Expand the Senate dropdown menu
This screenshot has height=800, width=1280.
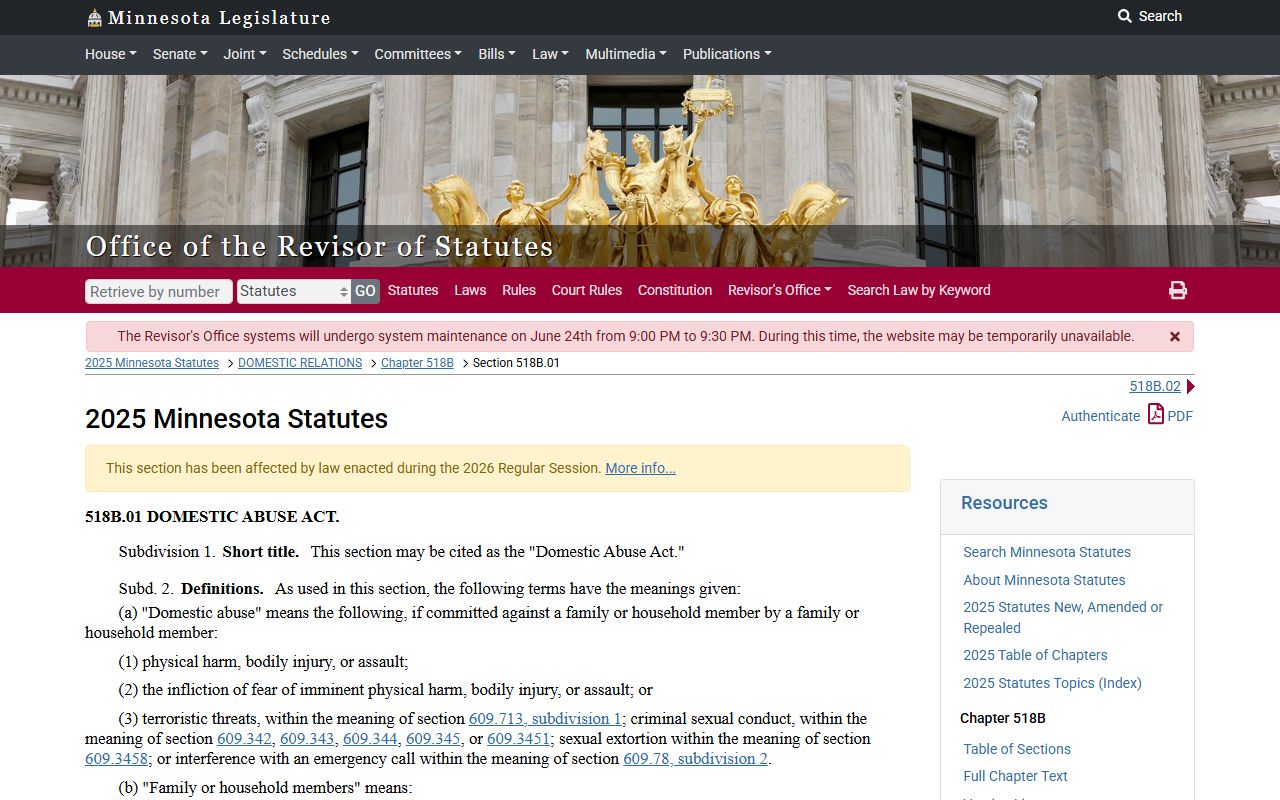click(180, 54)
